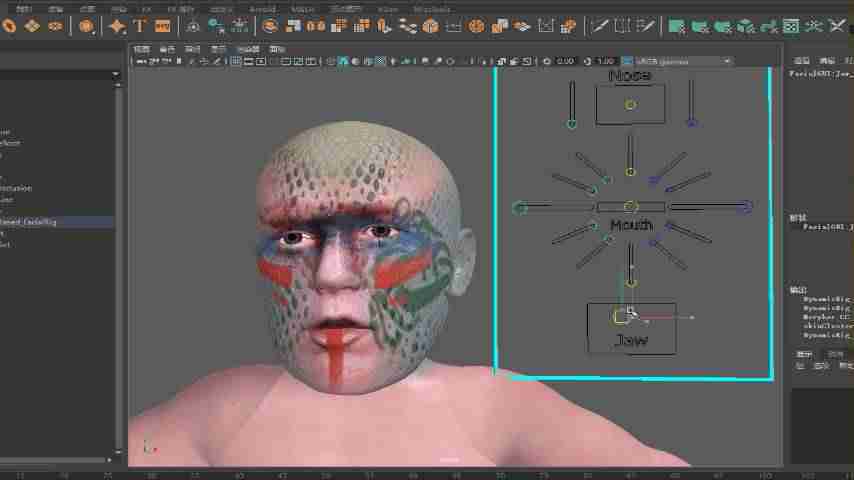The image size is (854, 480).
Task: Select the blue slider handle right of Nose box
Action: coord(692,123)
